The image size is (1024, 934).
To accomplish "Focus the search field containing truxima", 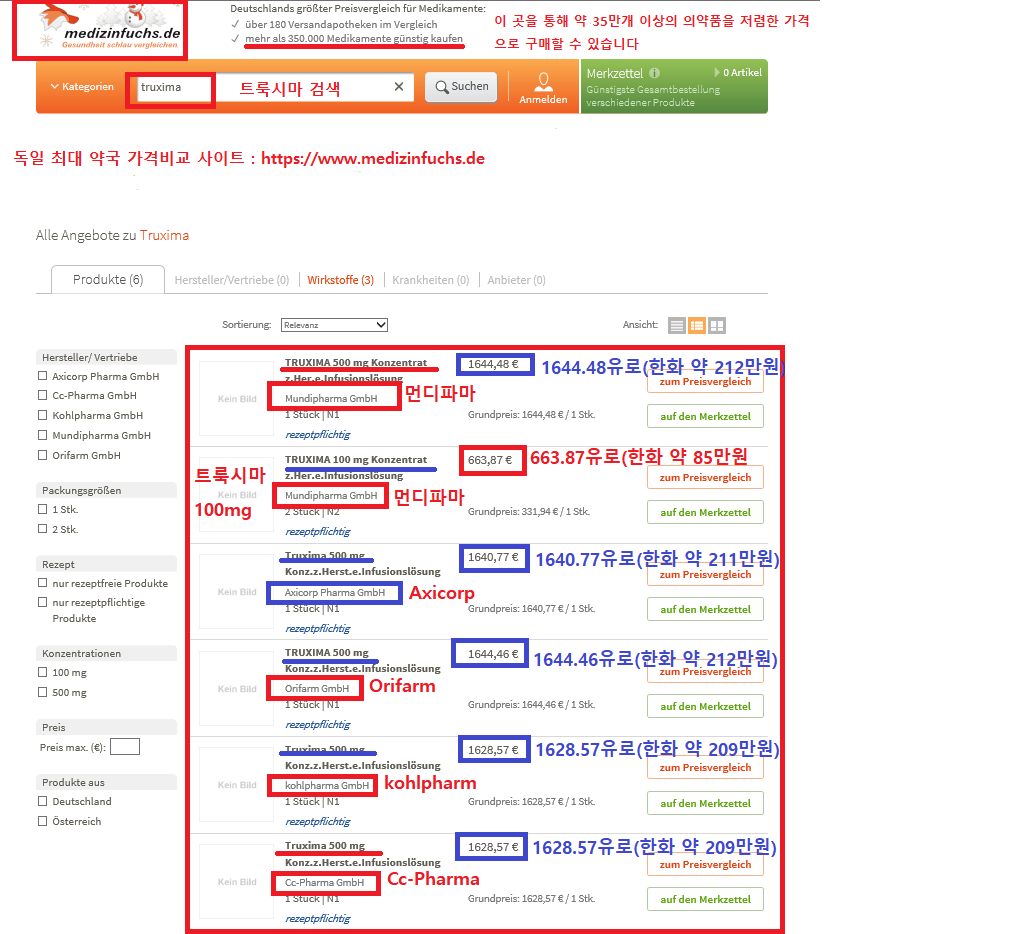I will click(x=274, y=87).
